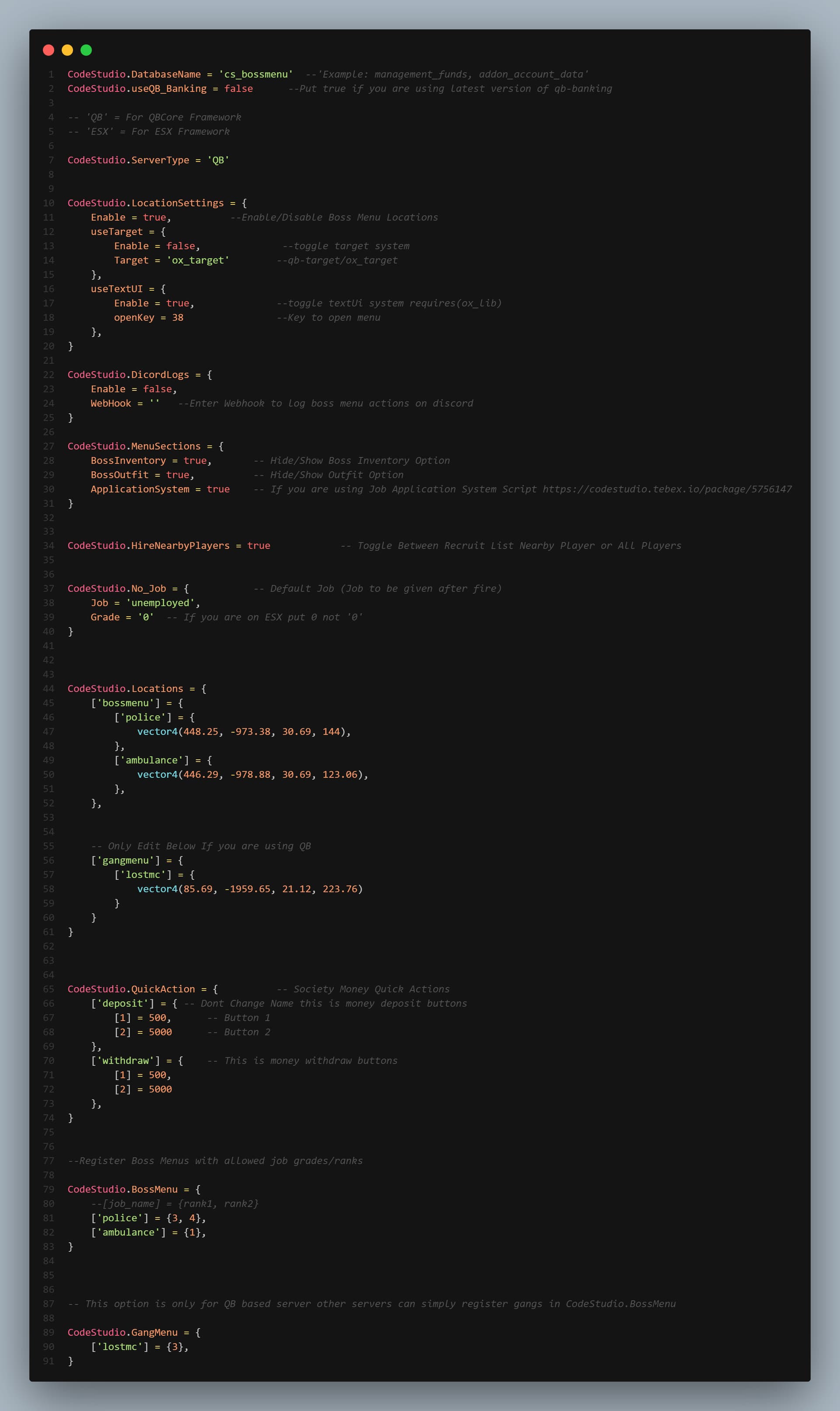Click the yellow minimize dot
840x1411 pixels.
point(67,50)
